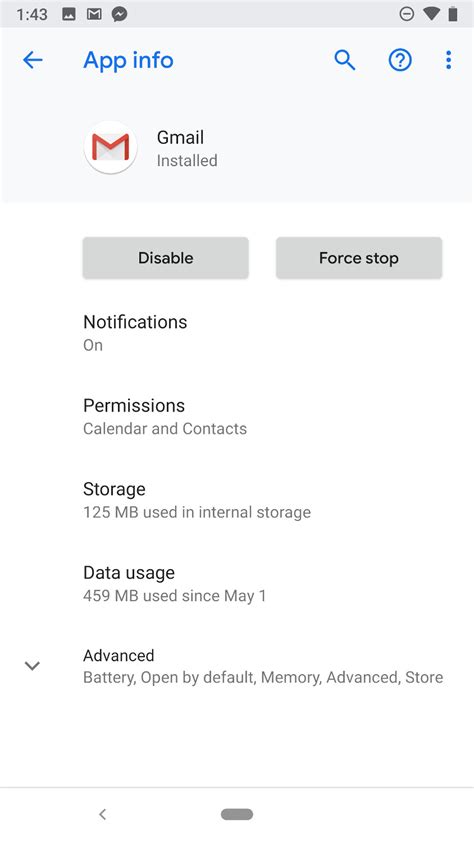Disable the Gmail app
This screenshot has height=842, width=474.
(x=165, y=258)
